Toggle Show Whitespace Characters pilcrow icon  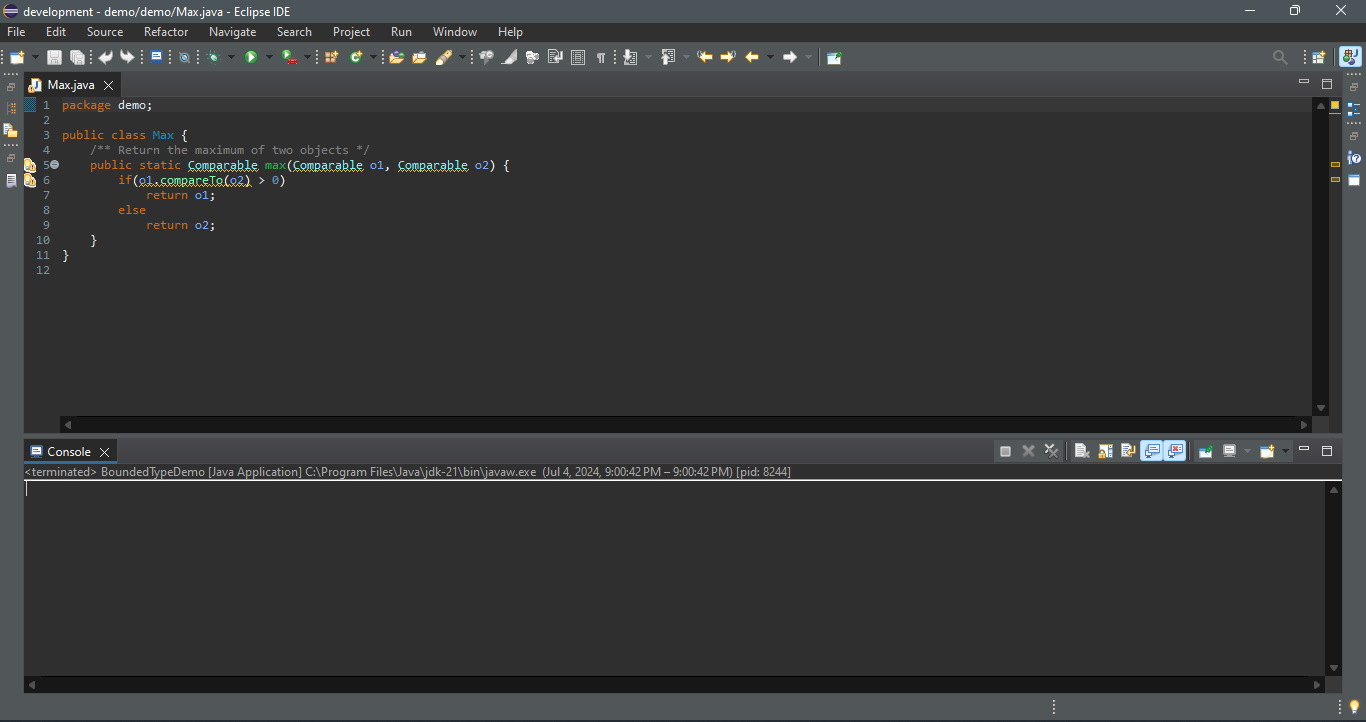[601, 57]
